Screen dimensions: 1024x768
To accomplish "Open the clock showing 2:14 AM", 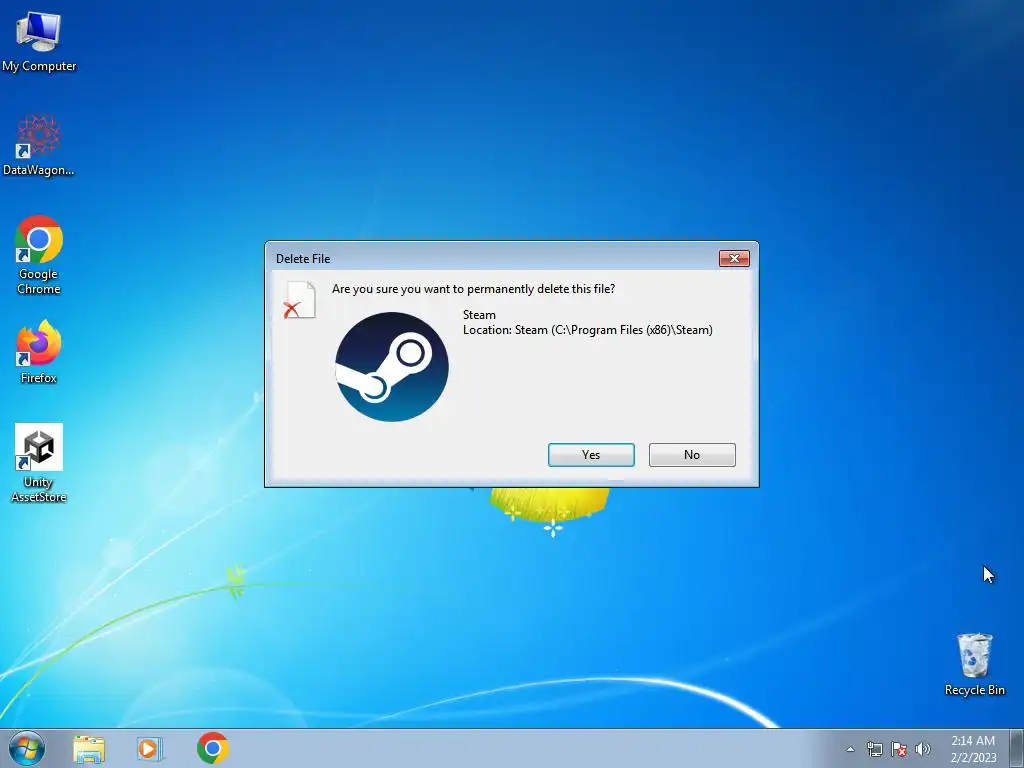I will click(972, 749).
